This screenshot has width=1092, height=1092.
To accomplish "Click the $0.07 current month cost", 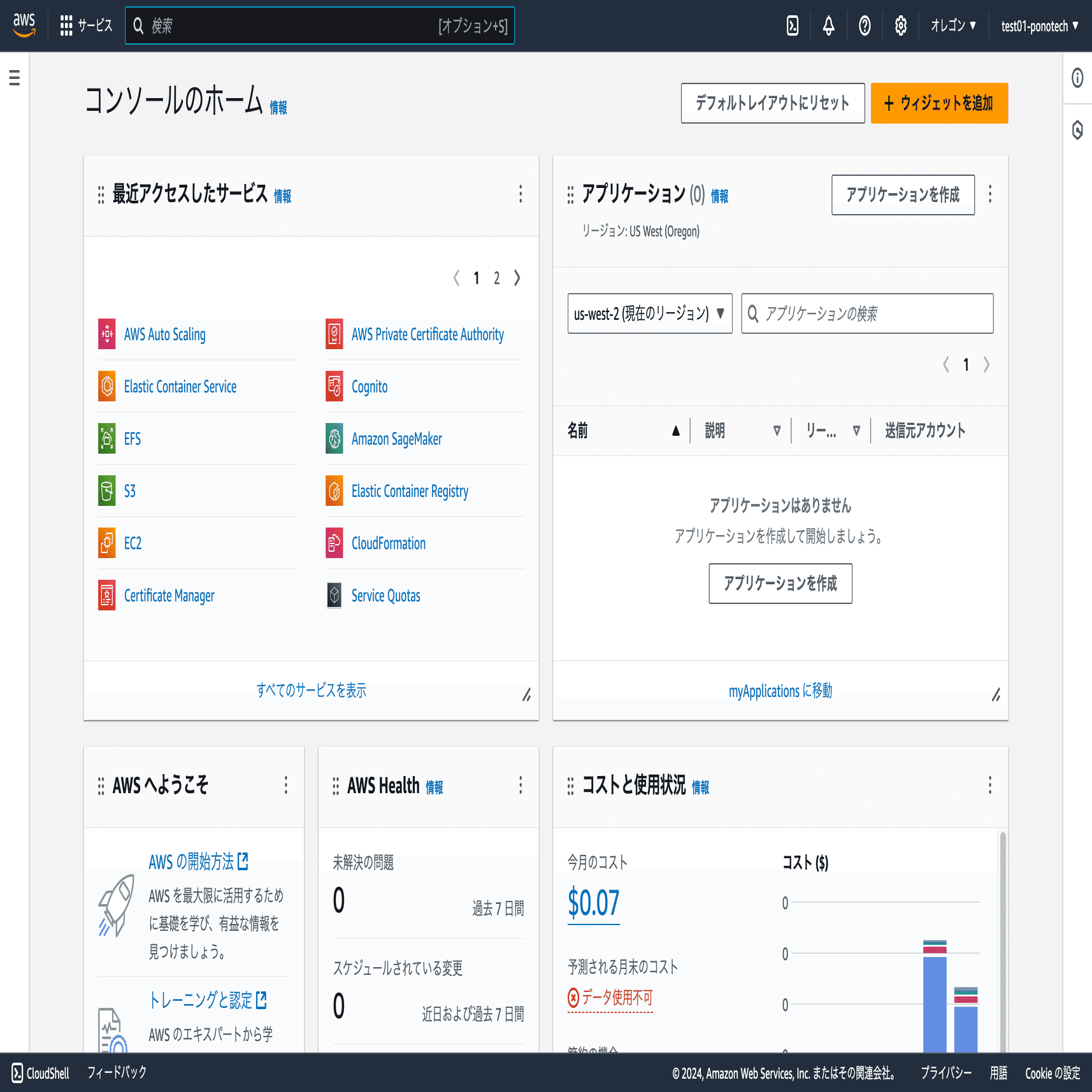I will (594, 903).
